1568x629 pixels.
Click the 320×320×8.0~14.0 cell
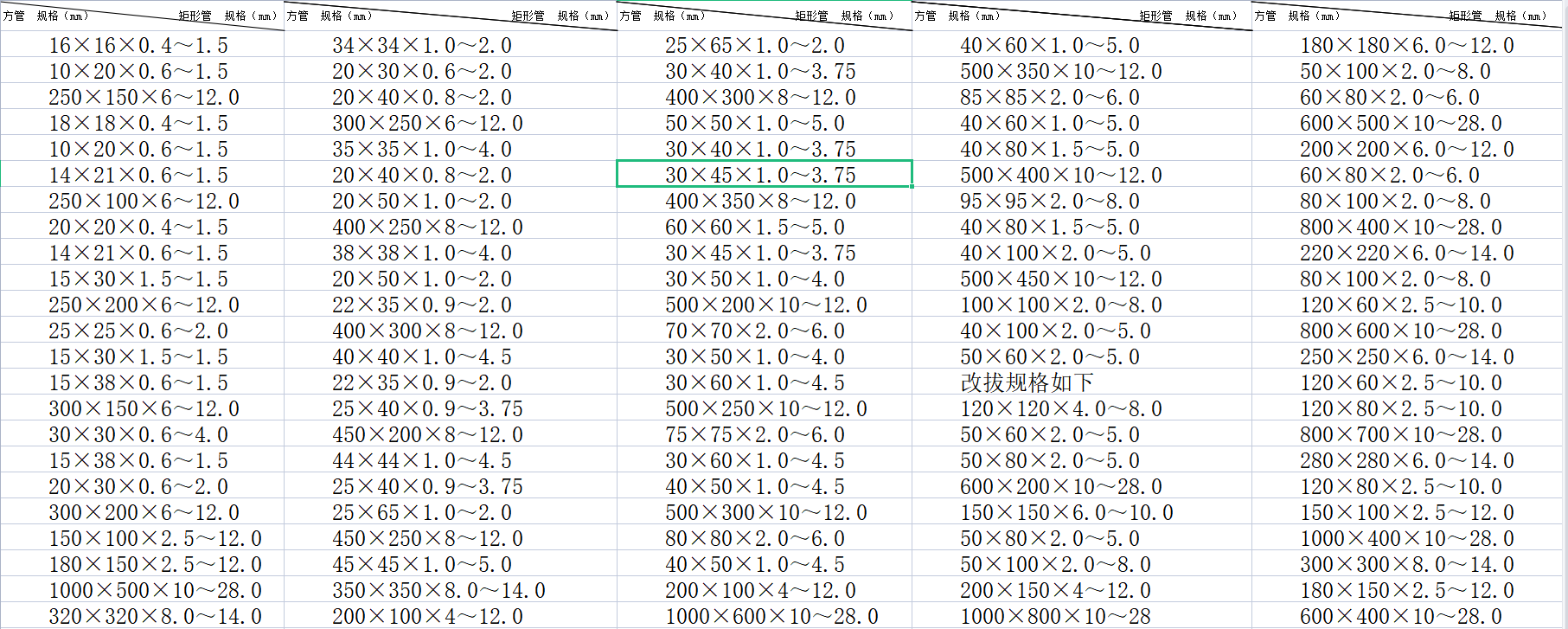155,616
